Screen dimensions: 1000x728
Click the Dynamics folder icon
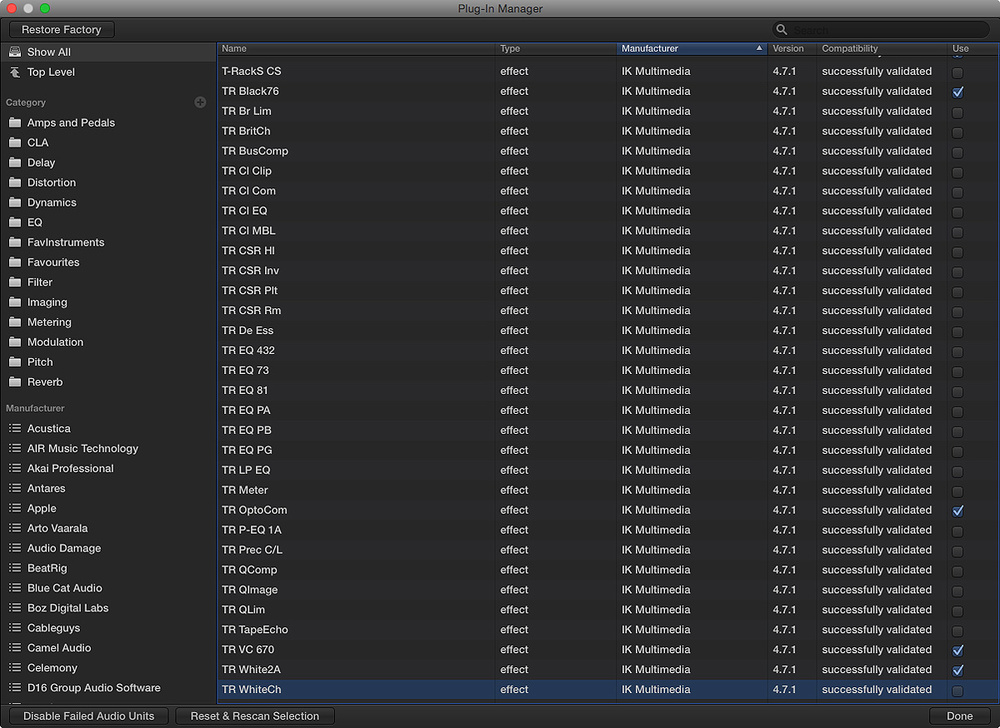pyautogui.click(x=15, y=202)
